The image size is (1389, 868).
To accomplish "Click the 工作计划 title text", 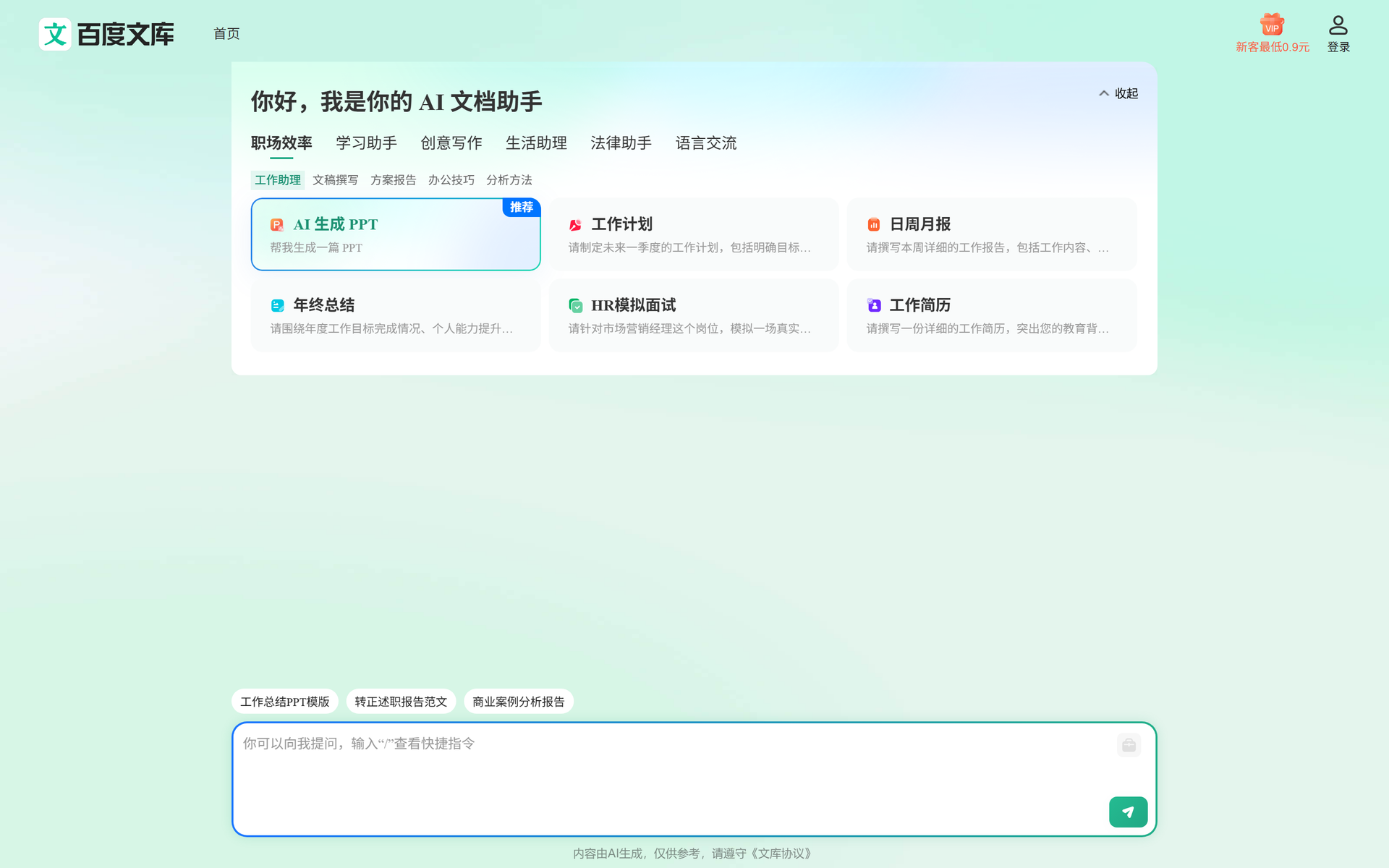I will coord(622,224).
